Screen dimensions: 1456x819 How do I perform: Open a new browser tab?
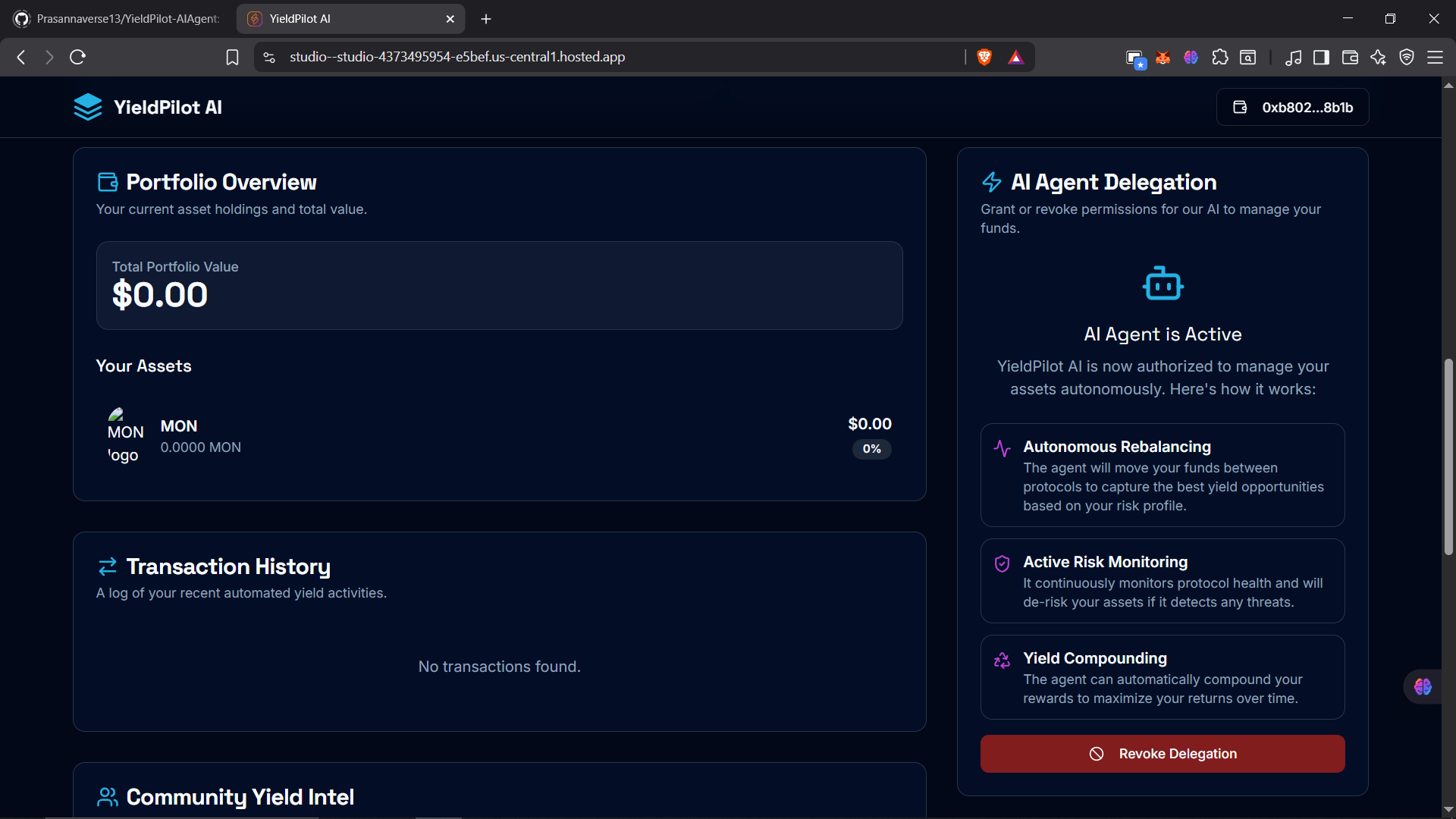(x=486, y=19)
